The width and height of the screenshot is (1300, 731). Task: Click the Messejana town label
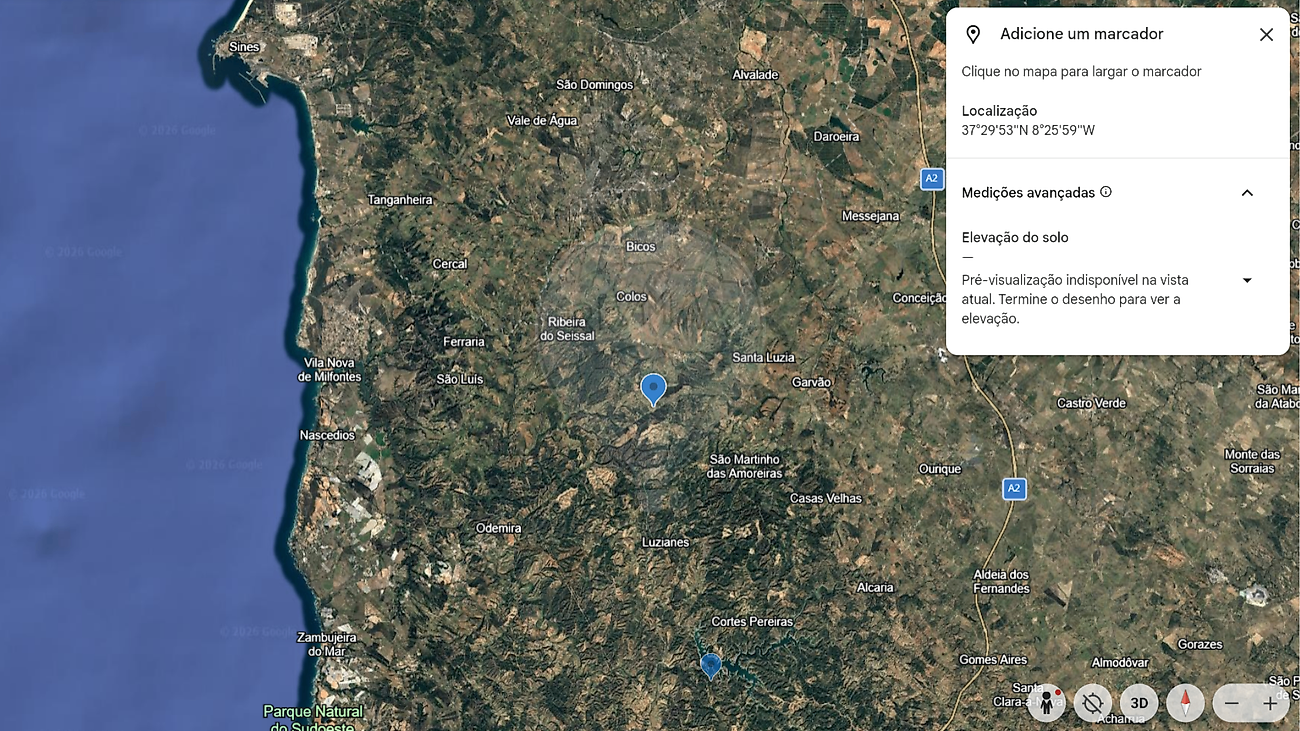coord(870,216)
